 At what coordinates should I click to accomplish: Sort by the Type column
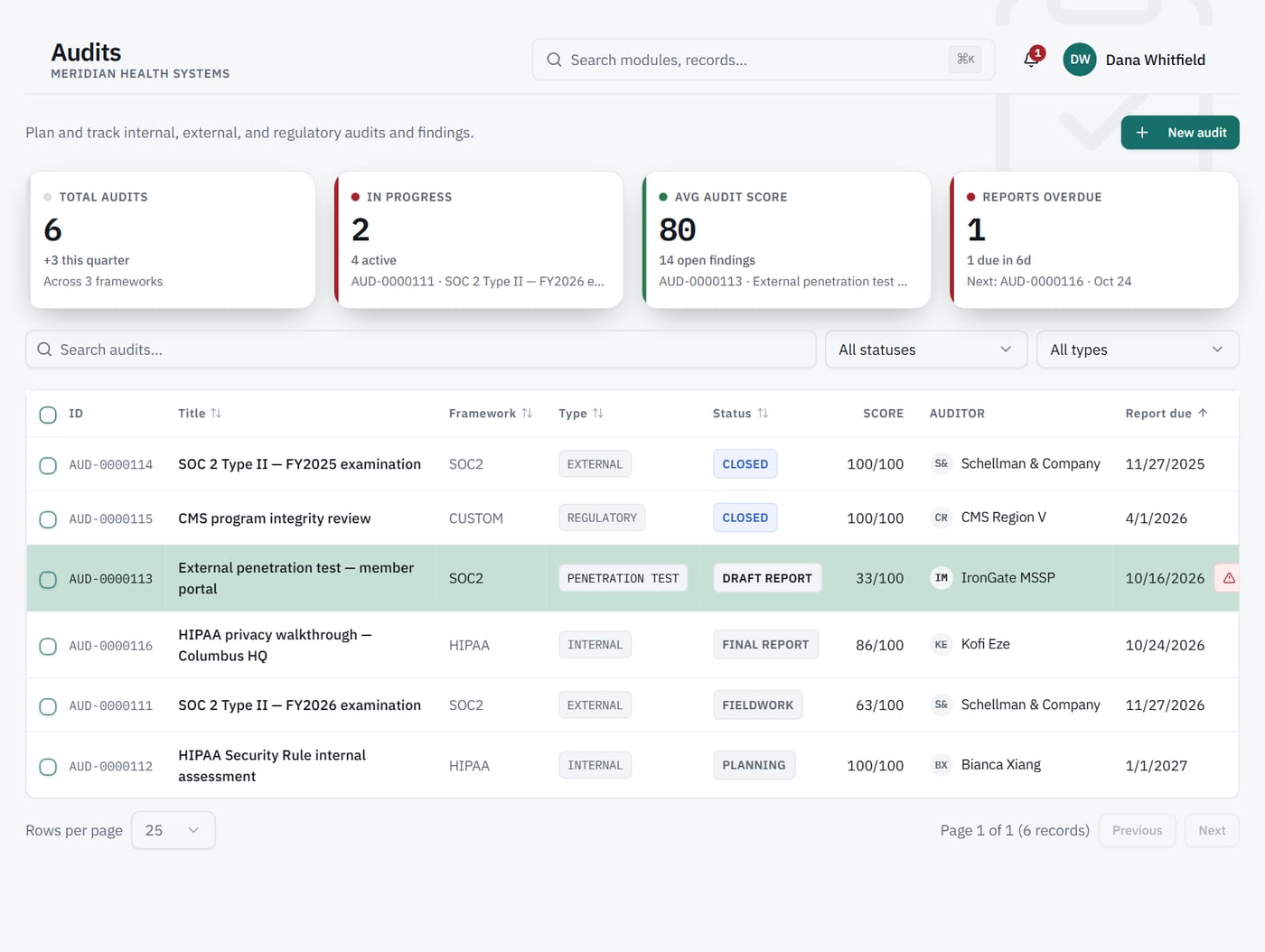581,414
